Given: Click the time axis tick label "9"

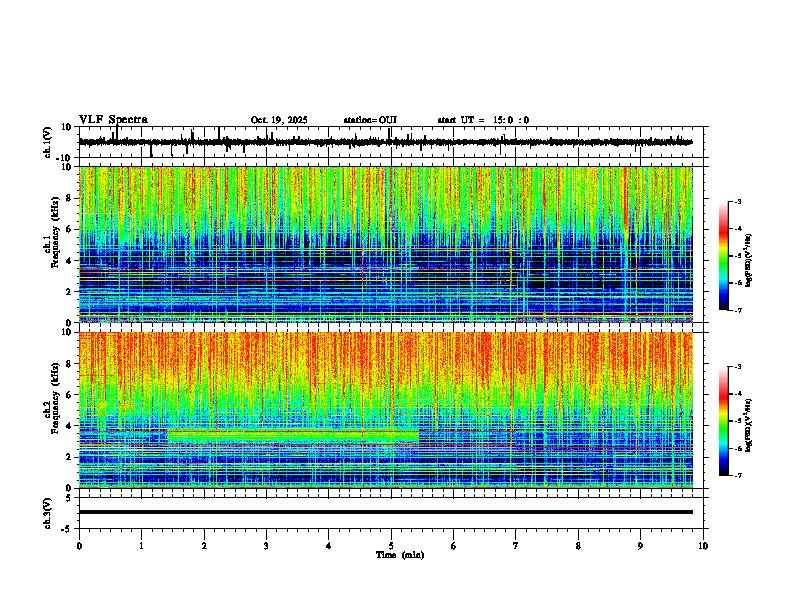Looking at the screenshot, I should tap(640, 546).
